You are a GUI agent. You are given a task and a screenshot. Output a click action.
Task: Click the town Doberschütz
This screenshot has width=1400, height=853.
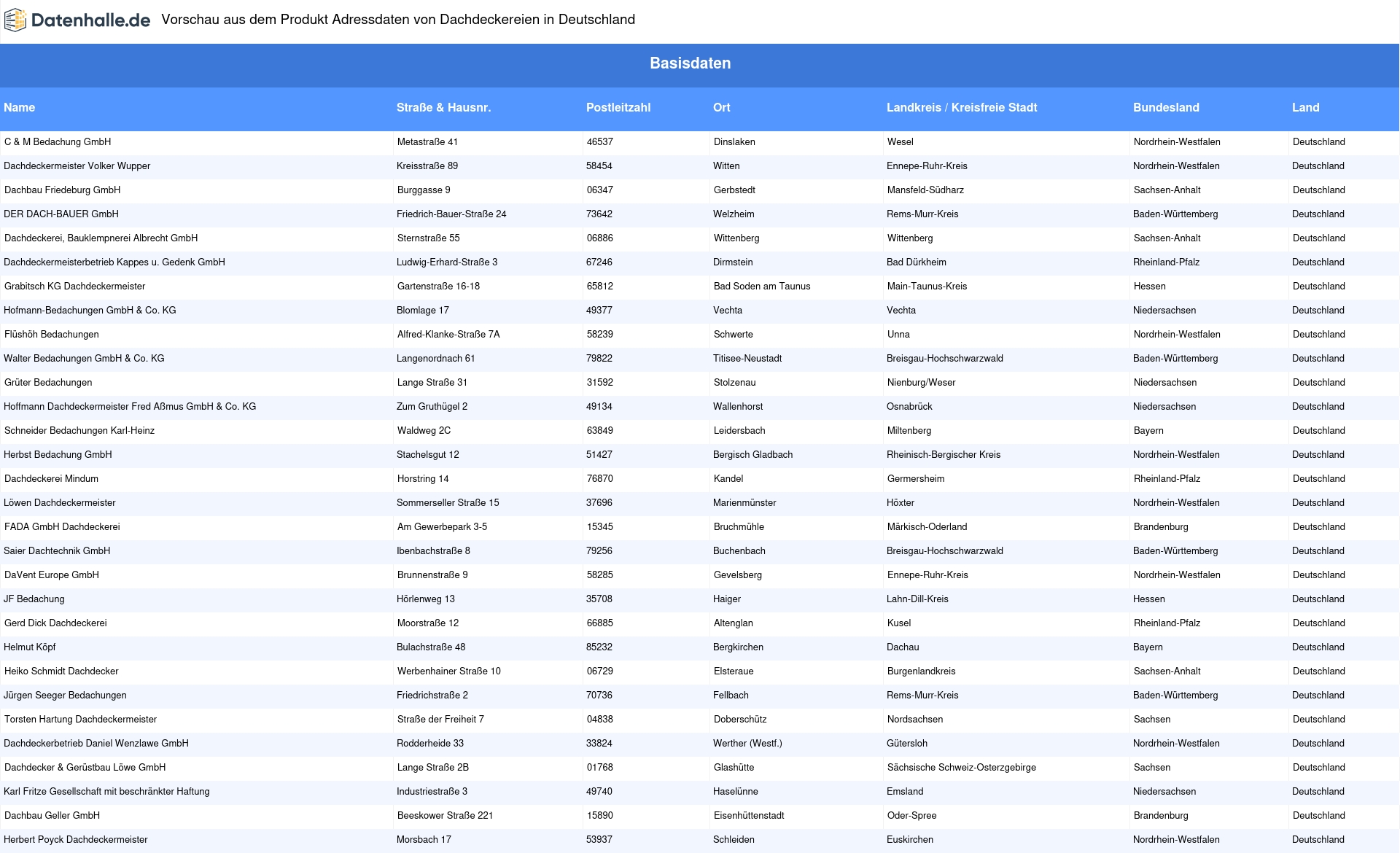tap(740, 720)
